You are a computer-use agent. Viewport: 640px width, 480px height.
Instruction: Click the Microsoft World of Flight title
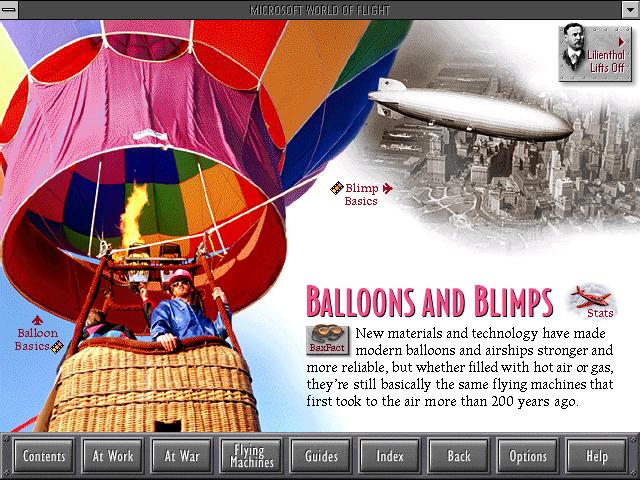320,9
